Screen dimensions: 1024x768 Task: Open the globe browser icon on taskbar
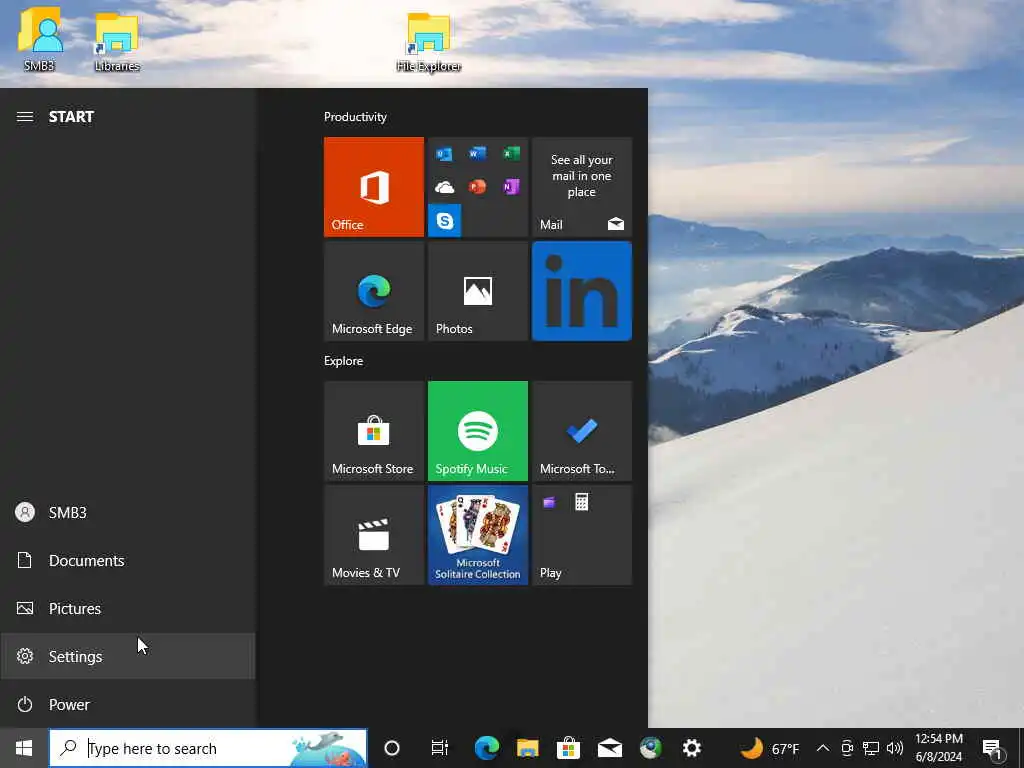point(650,748)
